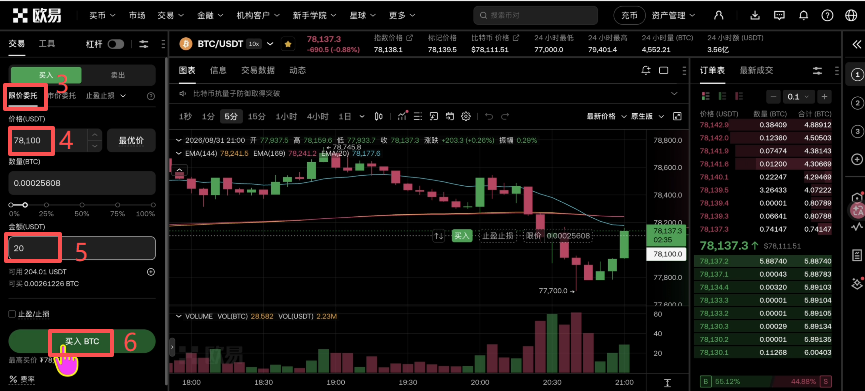Screen dimensions: 865x391
Task: Open the notifications bell
Action: [804, 15]
